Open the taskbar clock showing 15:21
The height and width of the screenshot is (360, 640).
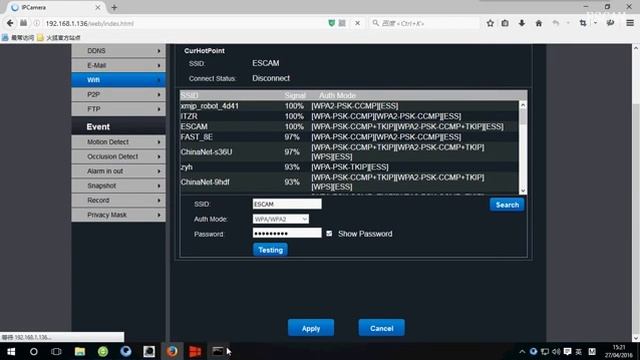[618, 351]
